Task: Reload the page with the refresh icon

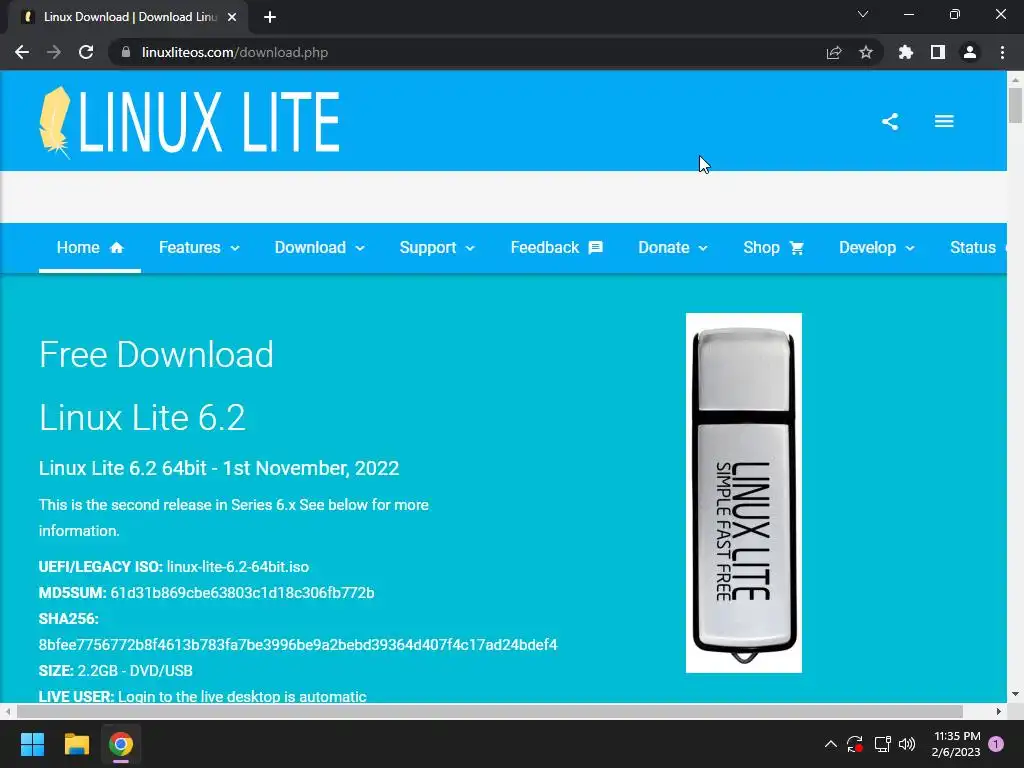Action: tap(86, 52)
